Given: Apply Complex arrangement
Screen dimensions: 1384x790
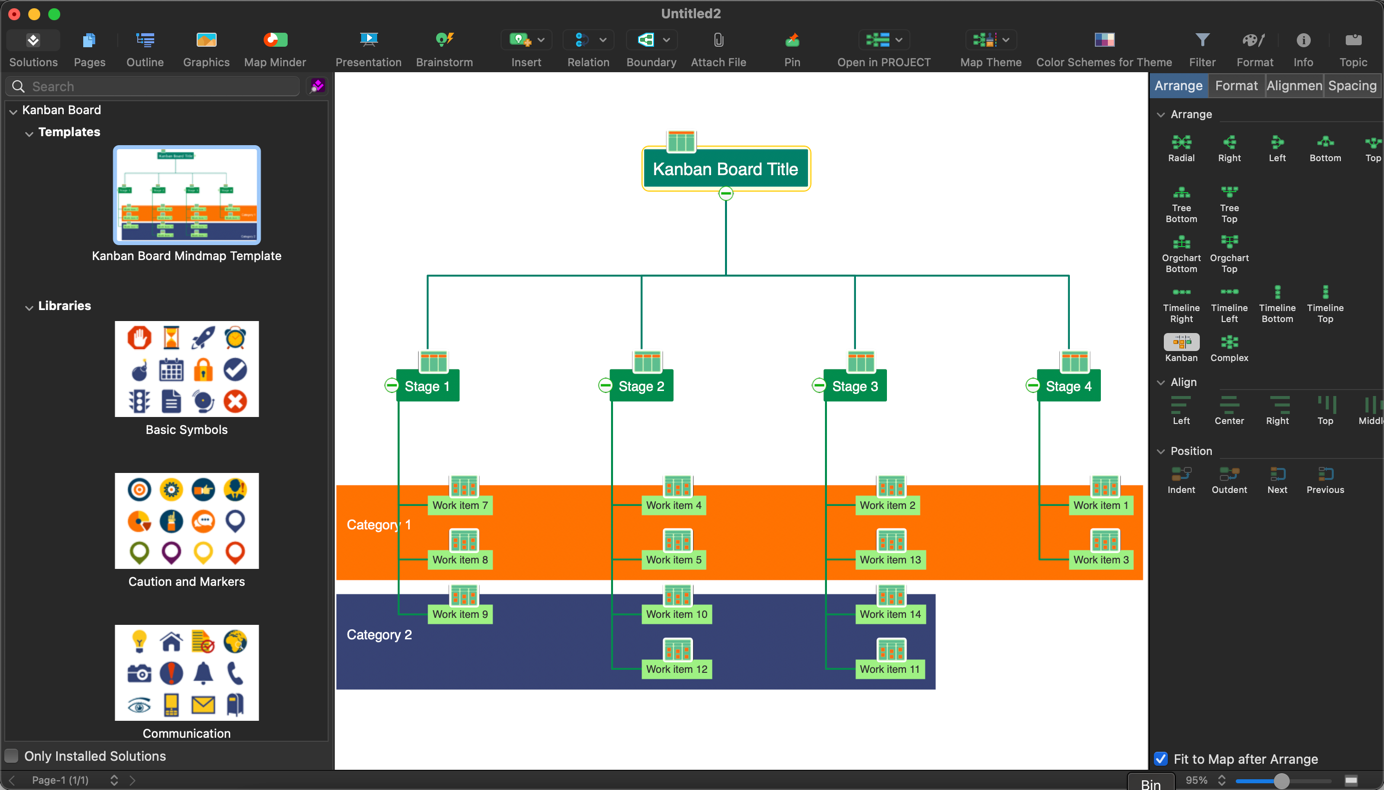Looking at the screenshot, I should tap(1229, 348).
